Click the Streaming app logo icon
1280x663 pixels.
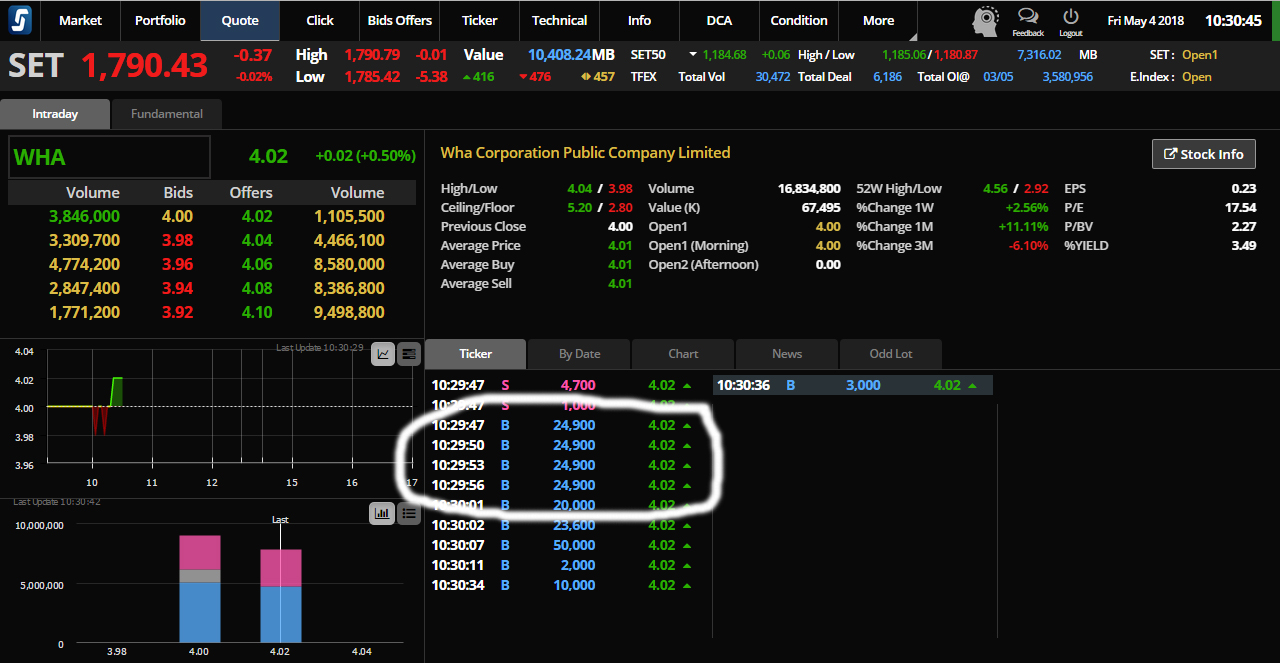[20, 20]
